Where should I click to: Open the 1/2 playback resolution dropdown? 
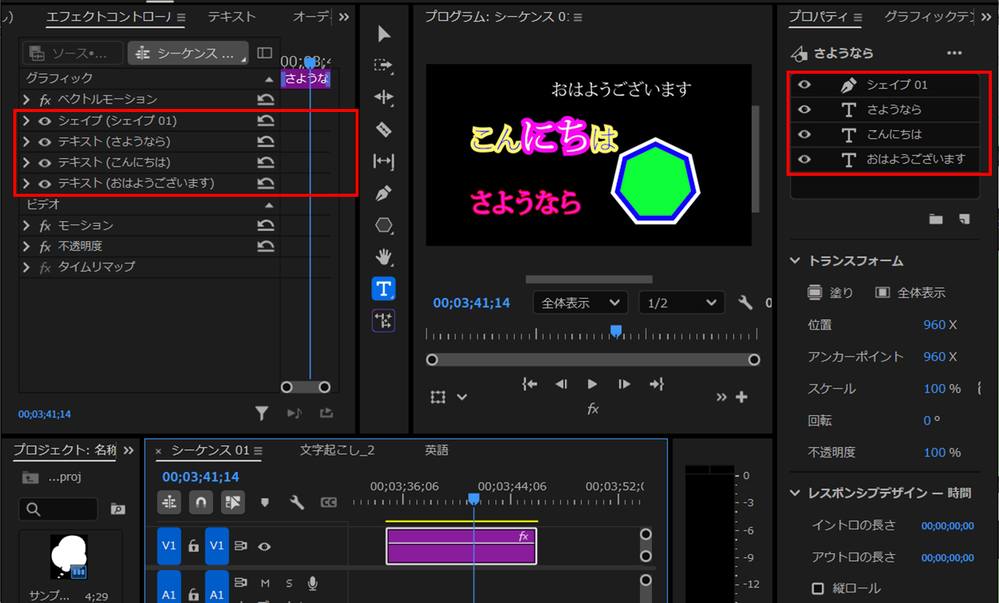click(x=681, y=303)
